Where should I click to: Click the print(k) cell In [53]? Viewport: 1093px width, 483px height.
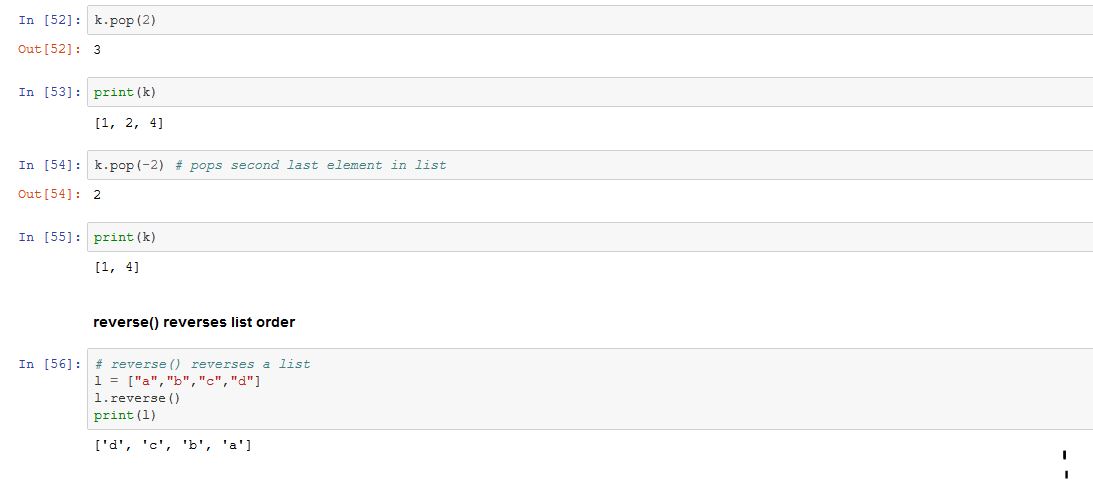[590, 92]
